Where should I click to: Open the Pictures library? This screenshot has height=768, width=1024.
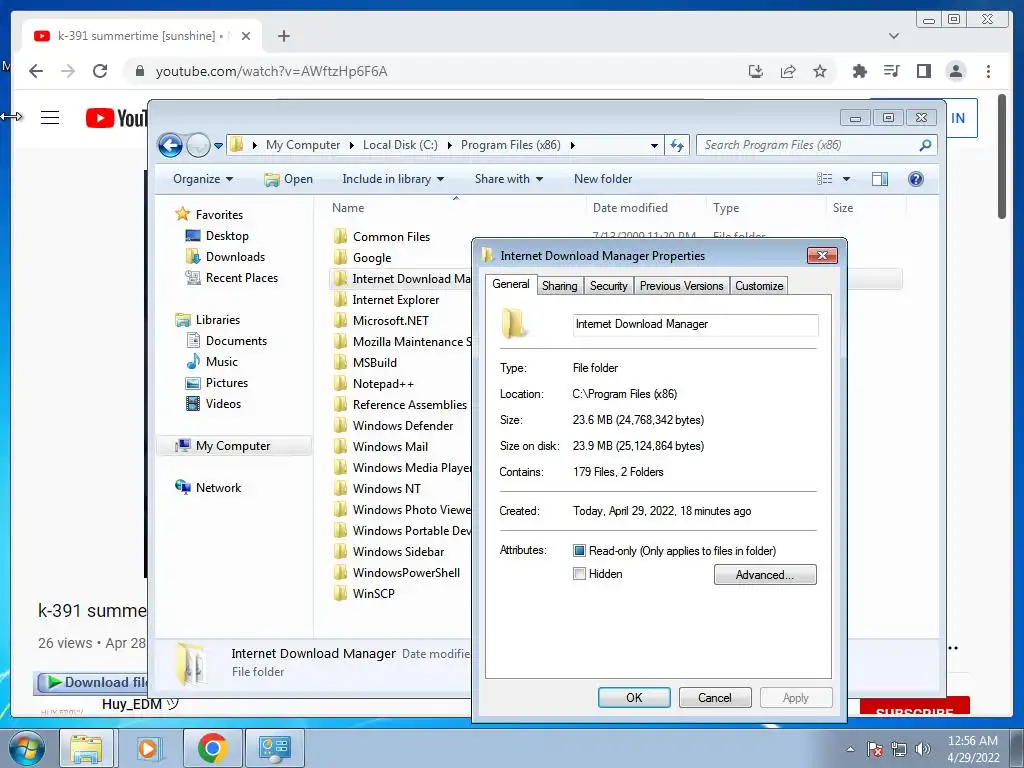coord(227,383)
